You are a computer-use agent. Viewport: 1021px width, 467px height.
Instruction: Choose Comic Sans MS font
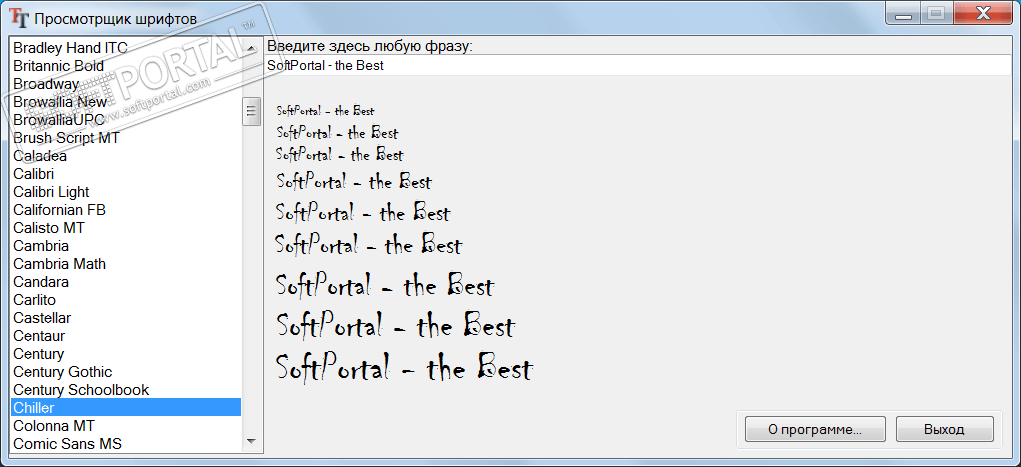[x=126, y=444]
